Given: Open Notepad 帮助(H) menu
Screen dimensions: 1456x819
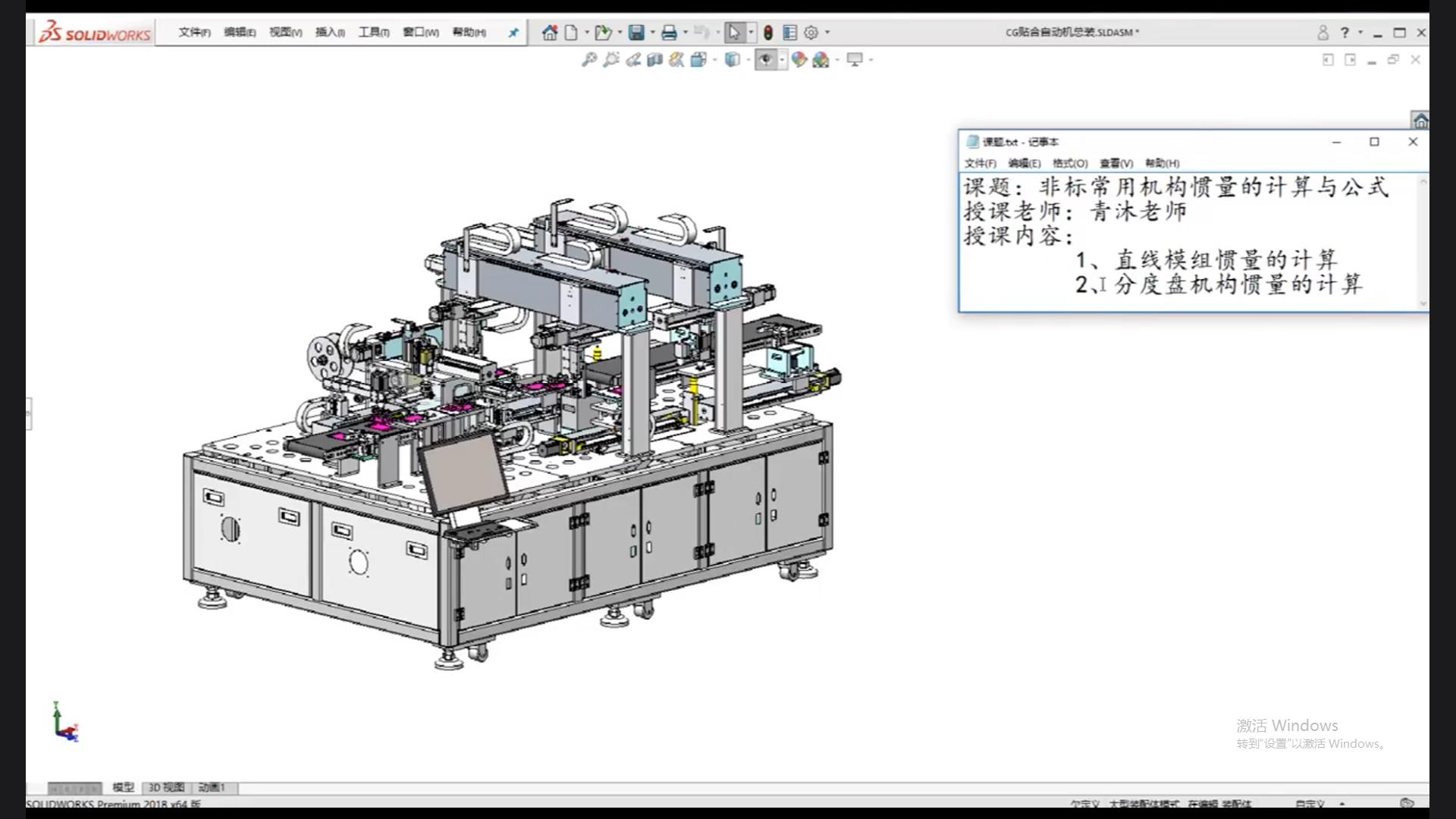Looking at the screenshot, I should (x=1162, y=163).
